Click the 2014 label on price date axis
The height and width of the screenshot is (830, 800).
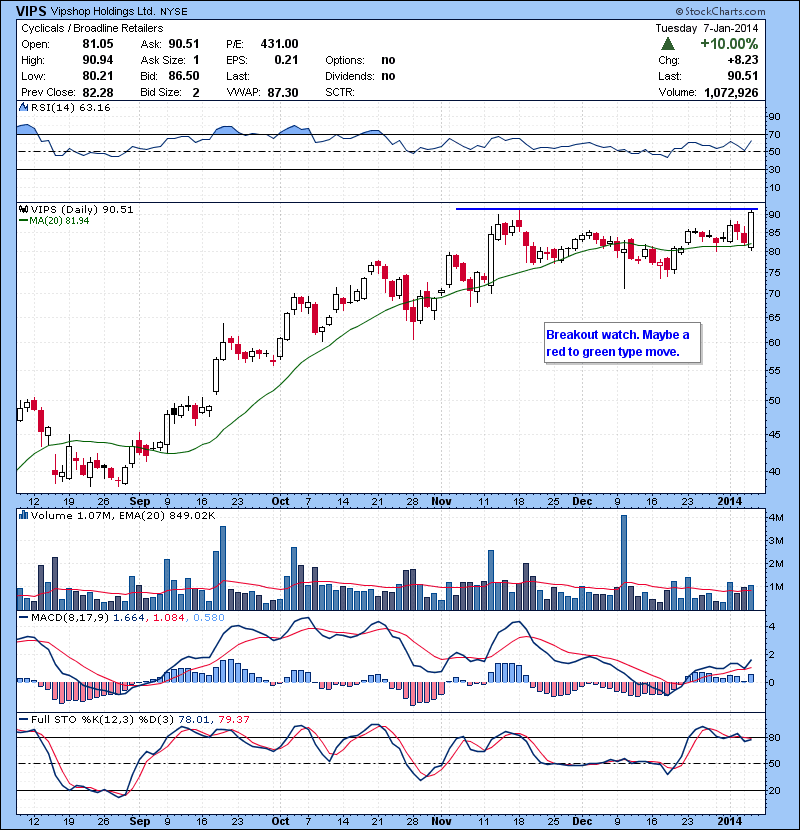[x=730, y=501]
